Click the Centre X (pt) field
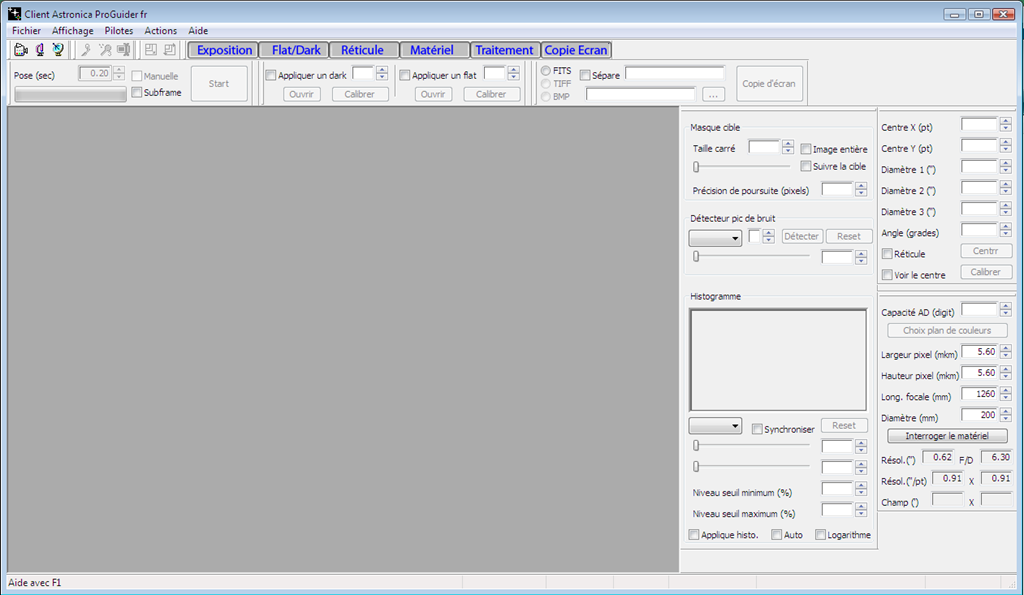The width and height of the screenshot is (1024, 595). point(979,124)
